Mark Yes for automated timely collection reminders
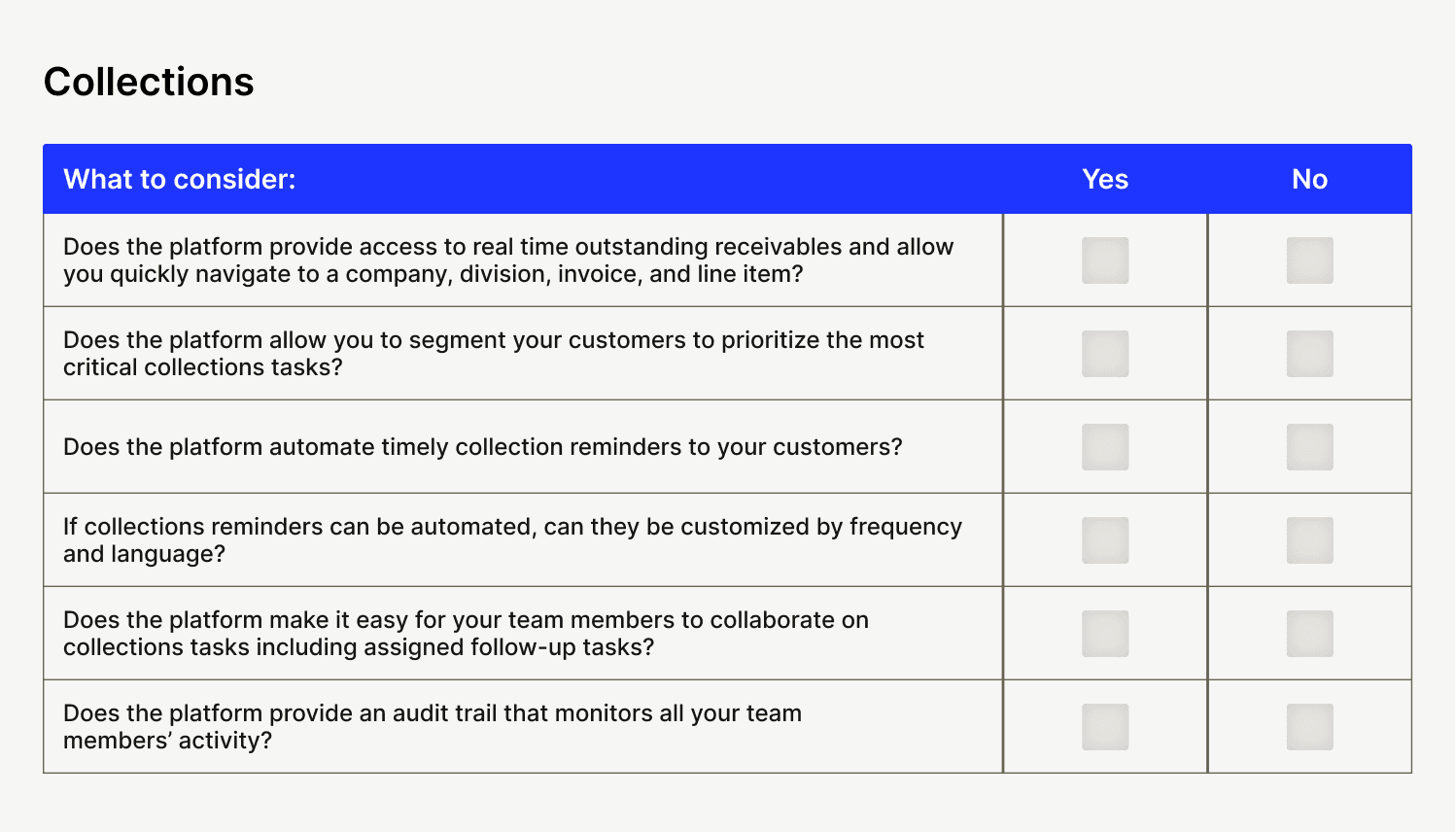Screen dimensions: 1456x832 pos(1105,447)
